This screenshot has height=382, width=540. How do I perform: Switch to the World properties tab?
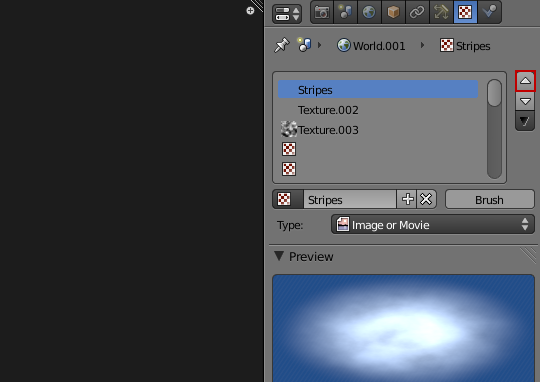pyautogui.click(x=369, y=12)
